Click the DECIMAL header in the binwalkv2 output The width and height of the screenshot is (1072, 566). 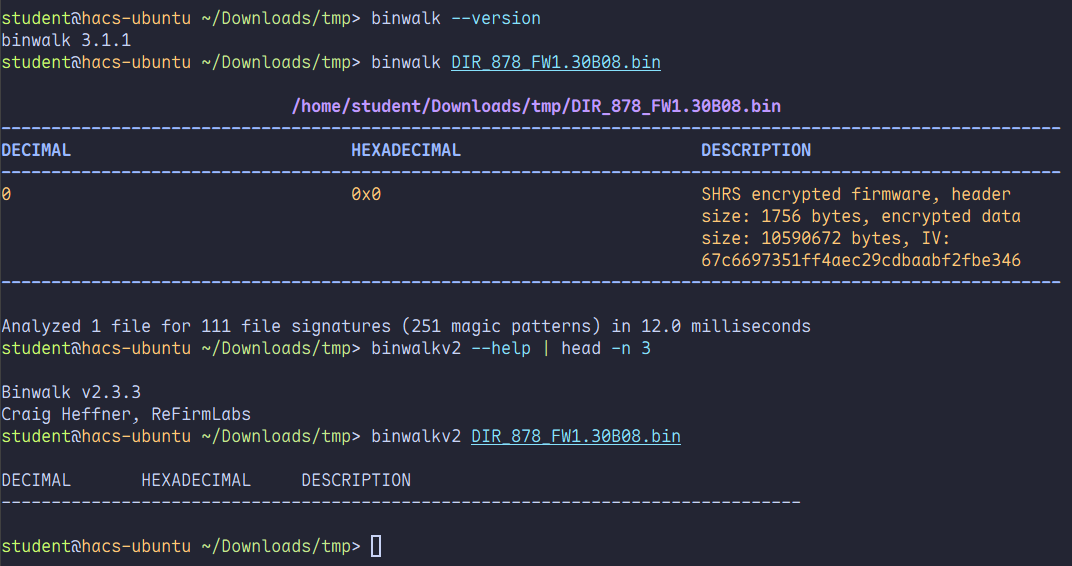[x=36, y=480]
